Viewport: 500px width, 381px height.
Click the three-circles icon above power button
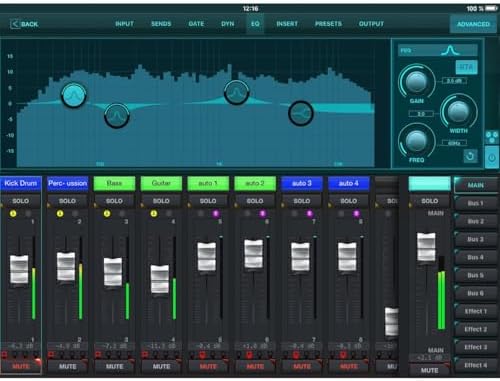(x=492, y=137)
